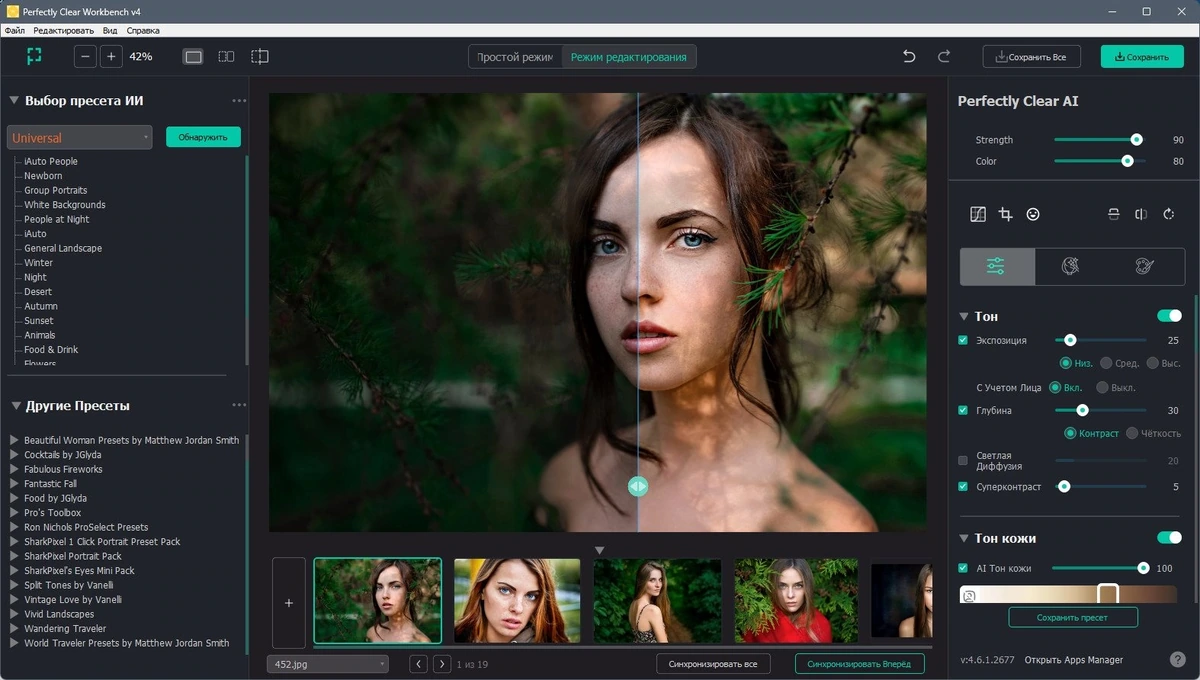
Task: Toggle the Тон section switch
Action: pyautogui.click(x=1169, y=316)
